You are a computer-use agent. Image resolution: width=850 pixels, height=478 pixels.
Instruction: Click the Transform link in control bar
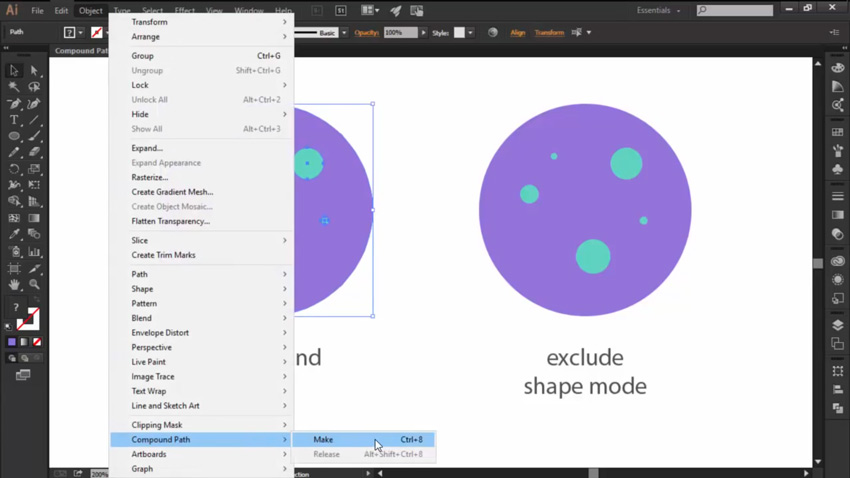pos(549,33)
